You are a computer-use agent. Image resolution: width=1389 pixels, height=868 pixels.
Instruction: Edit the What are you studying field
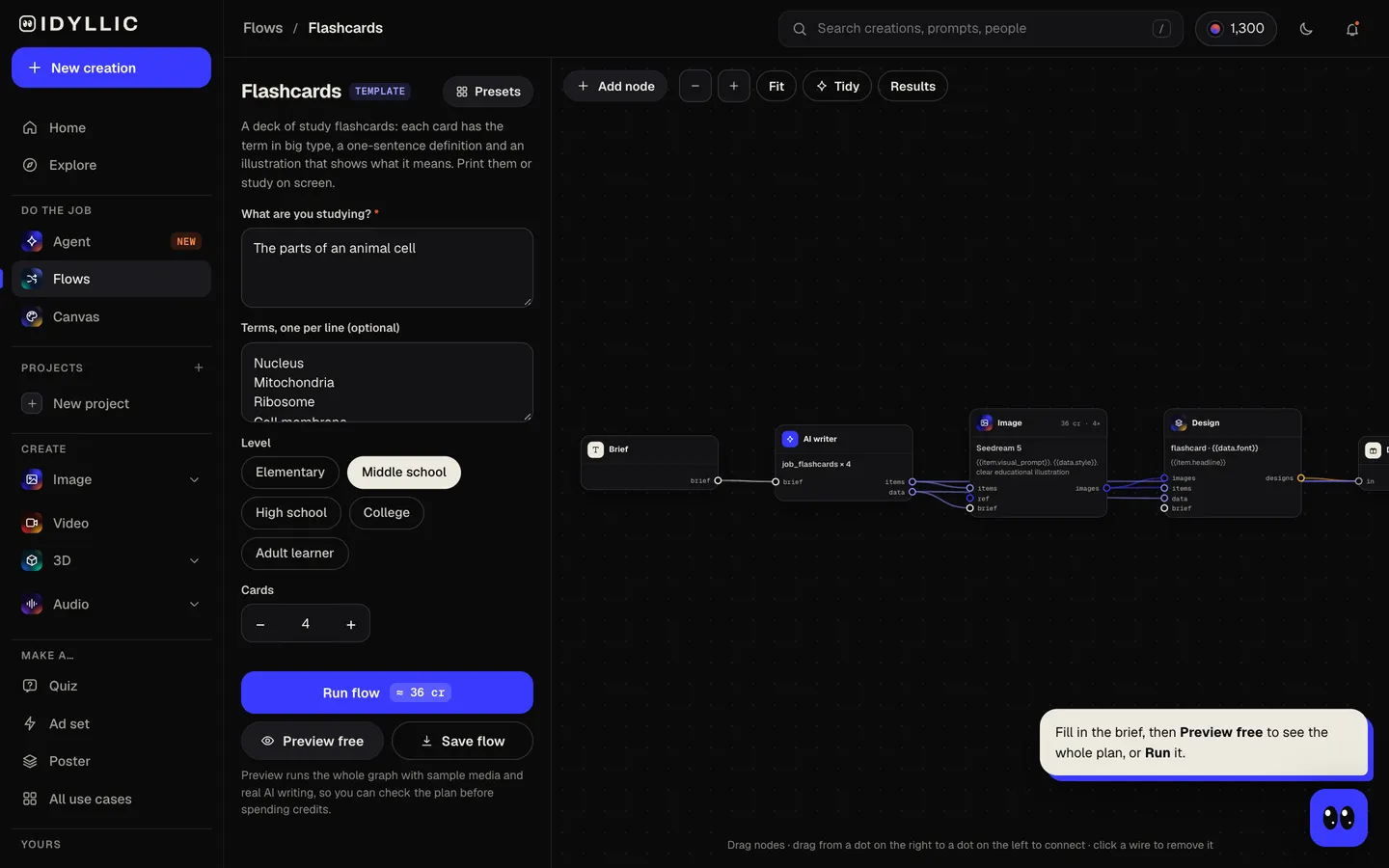tap(387, 267)
